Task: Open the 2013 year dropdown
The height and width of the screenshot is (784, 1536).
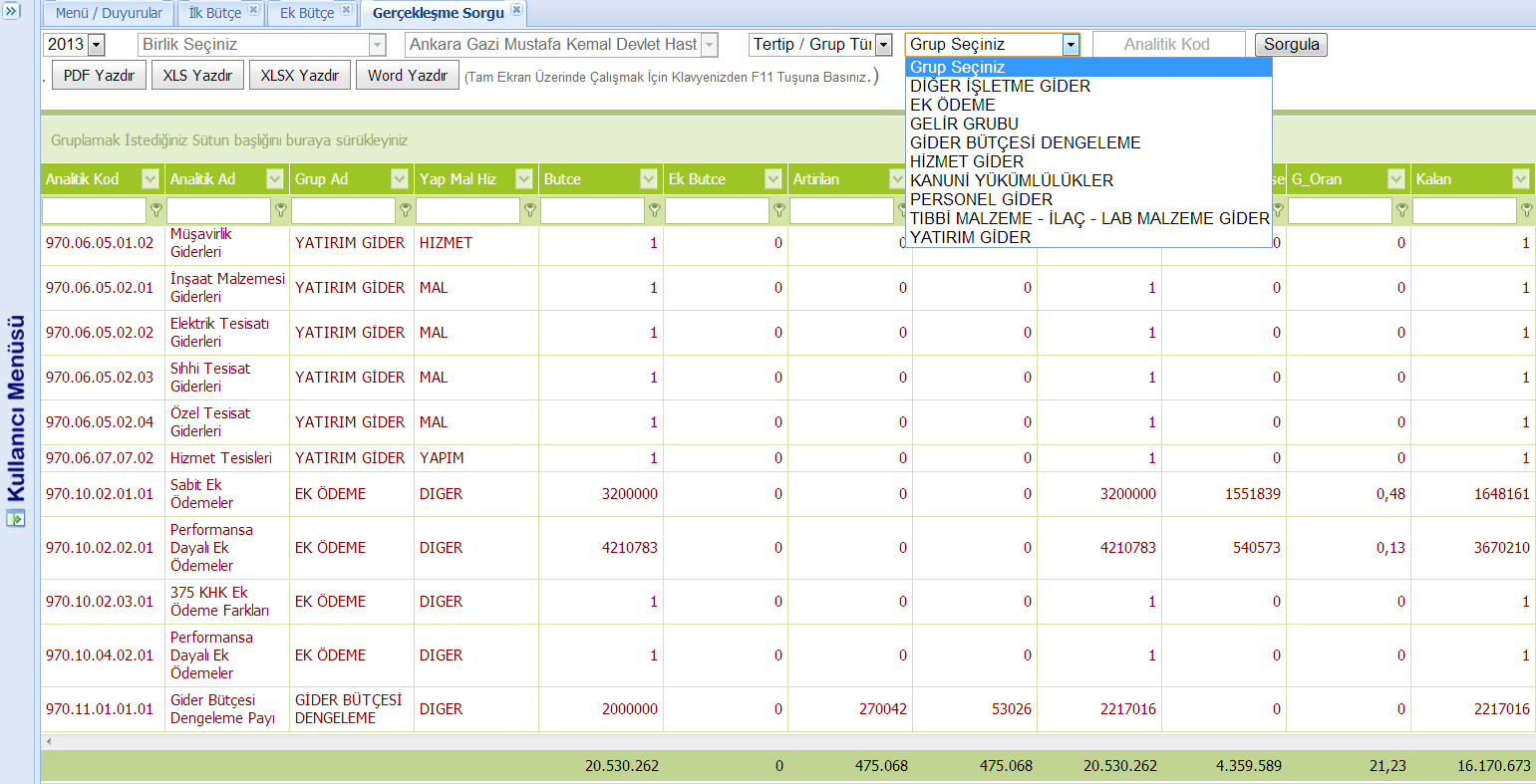Action: (x=97, y=45)
